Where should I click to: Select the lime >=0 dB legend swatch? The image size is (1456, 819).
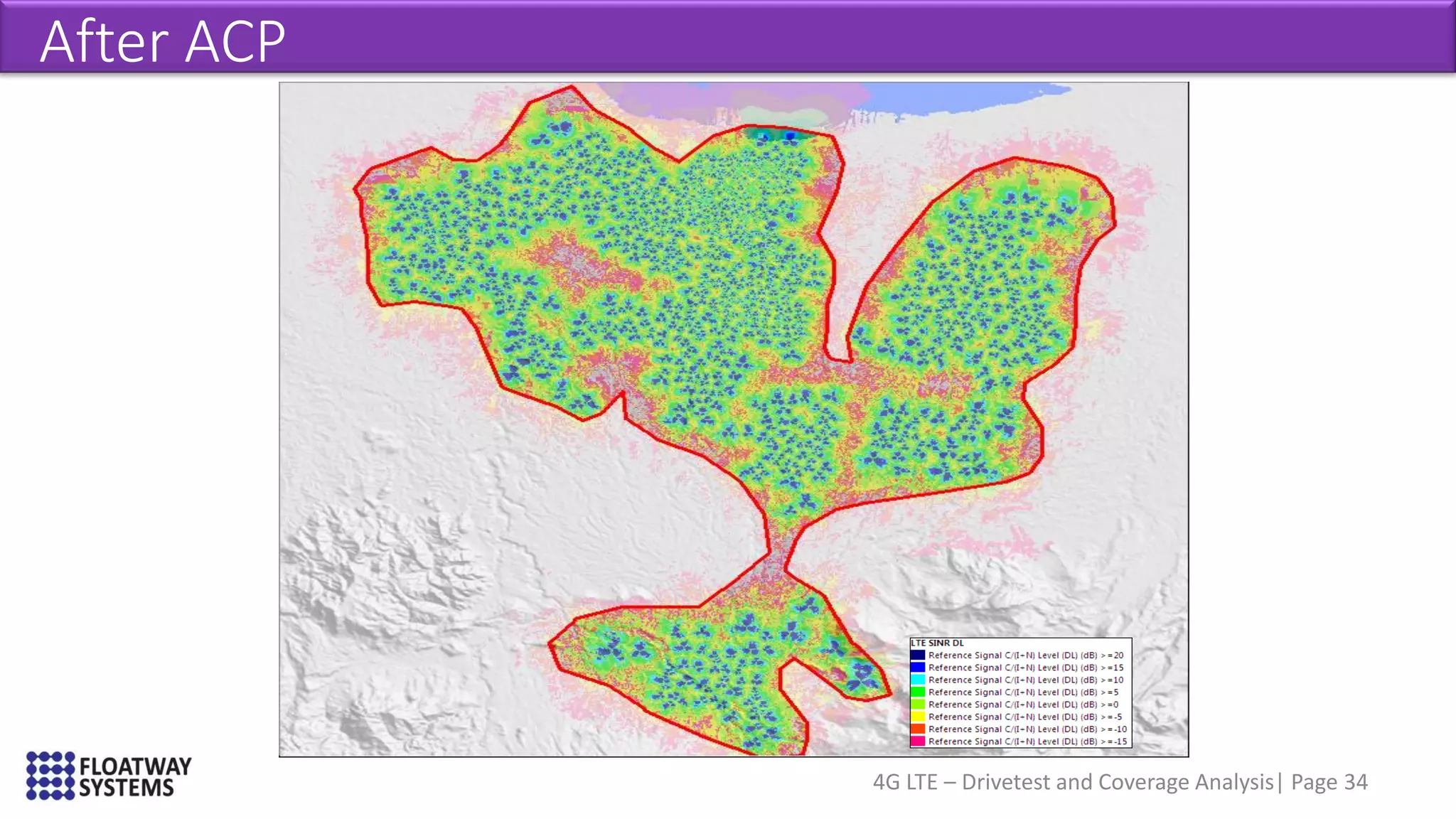pos(918,705)
